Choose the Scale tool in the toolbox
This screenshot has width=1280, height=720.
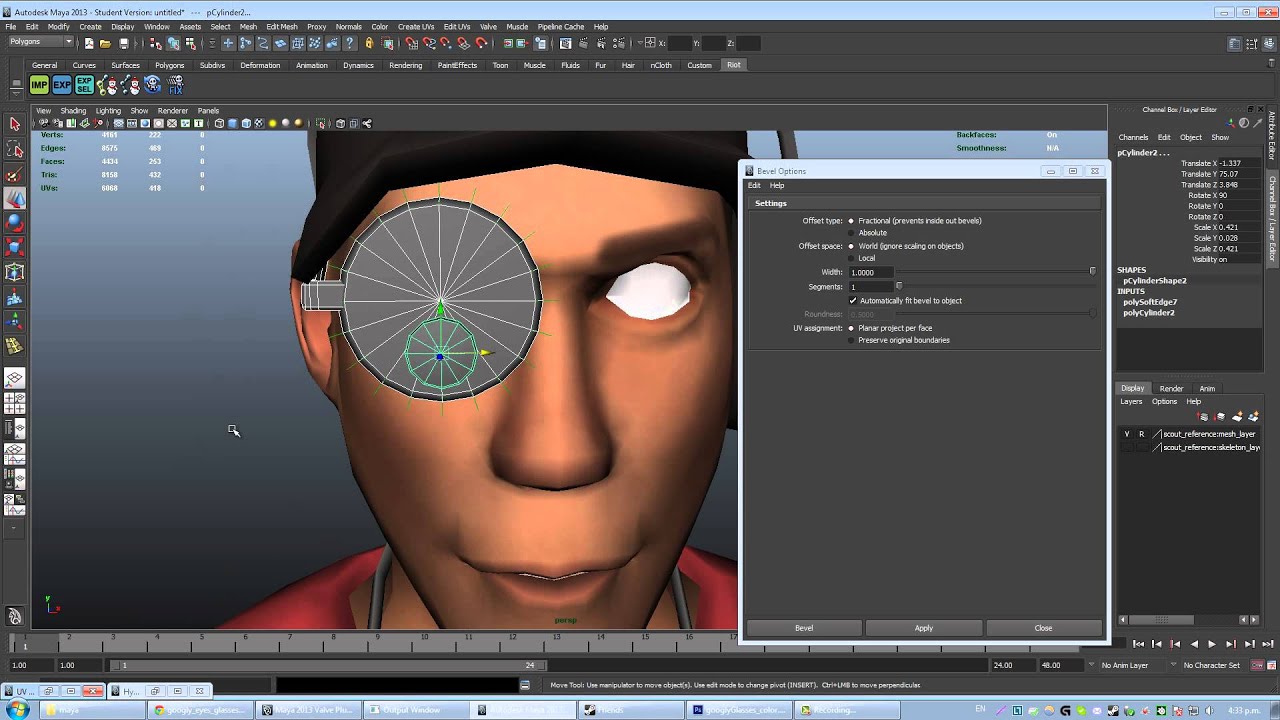15,247
